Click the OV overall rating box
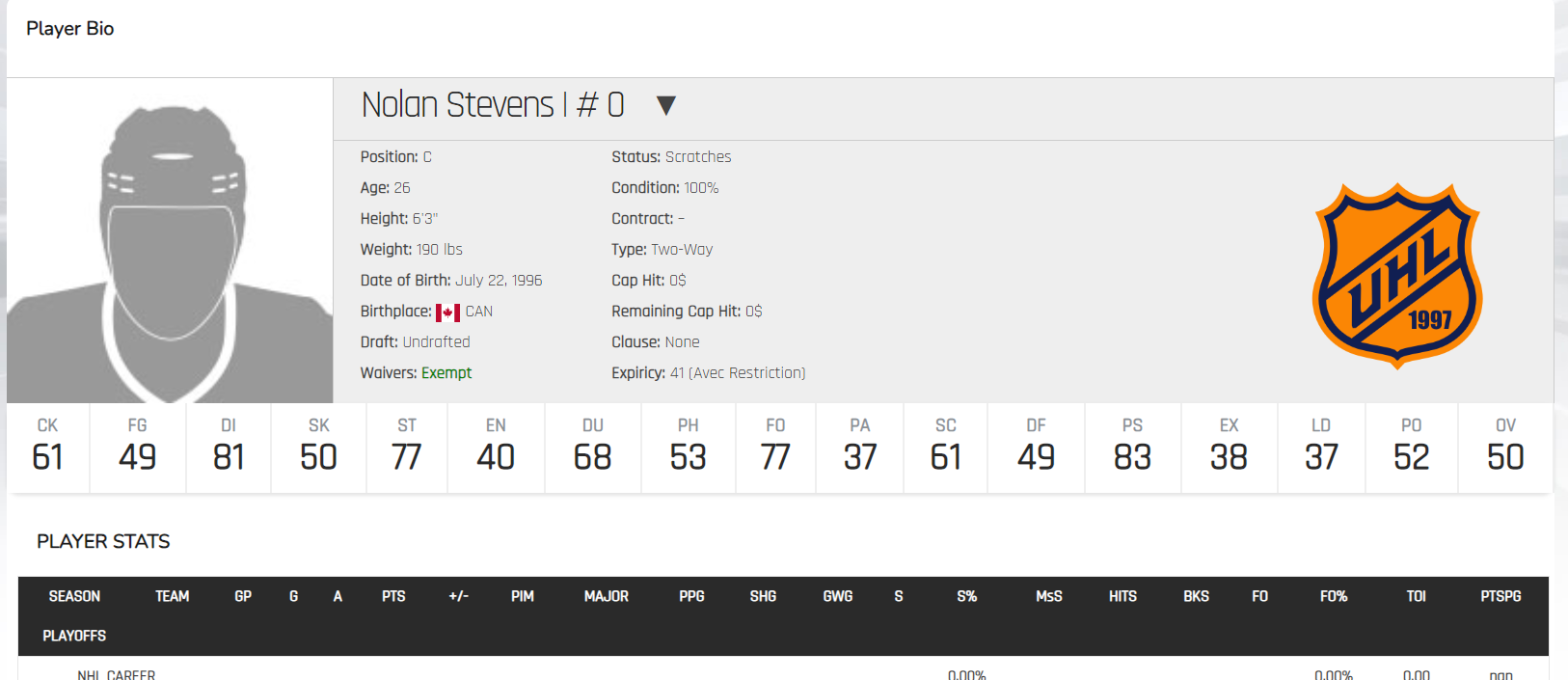The width and height of the screenshot is (1568, 680). 1505,448
